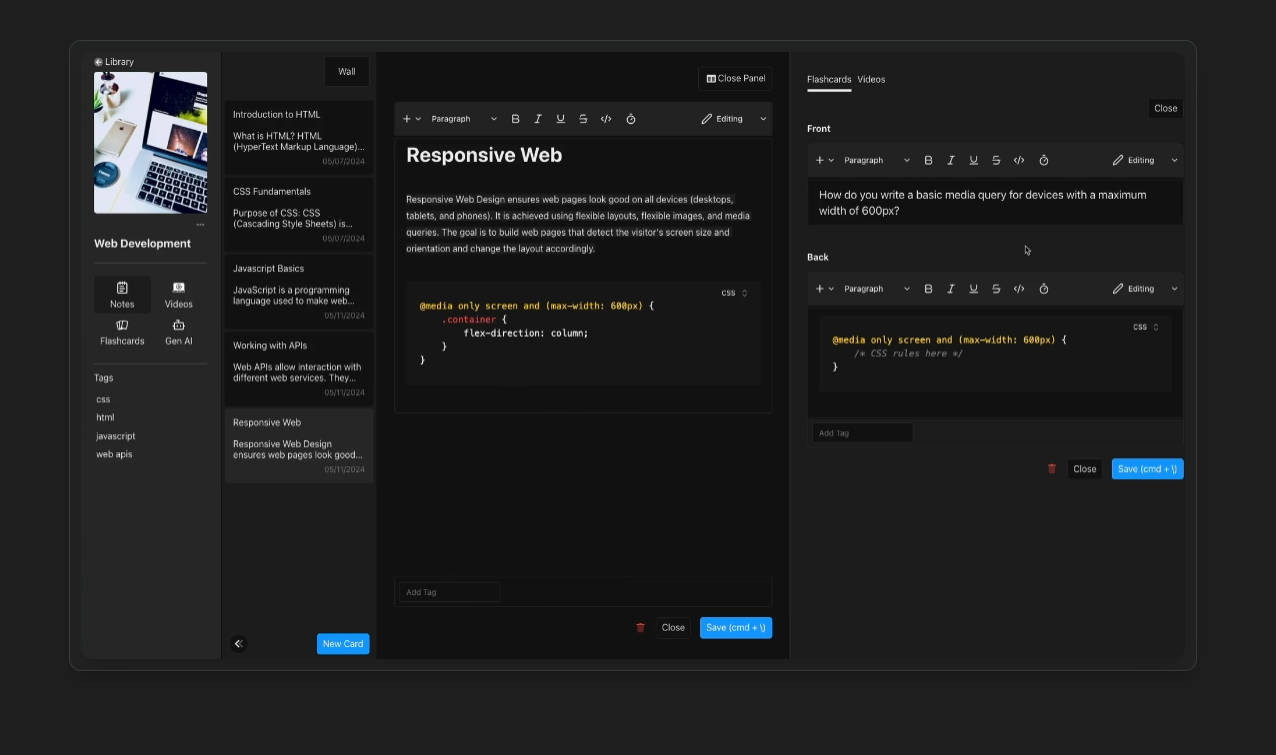The height and width of the screenshot is (755, 1276).
Task: Delete the flashcard with the trash icon
Action: pyautogui.click(x=1052, y=469)
